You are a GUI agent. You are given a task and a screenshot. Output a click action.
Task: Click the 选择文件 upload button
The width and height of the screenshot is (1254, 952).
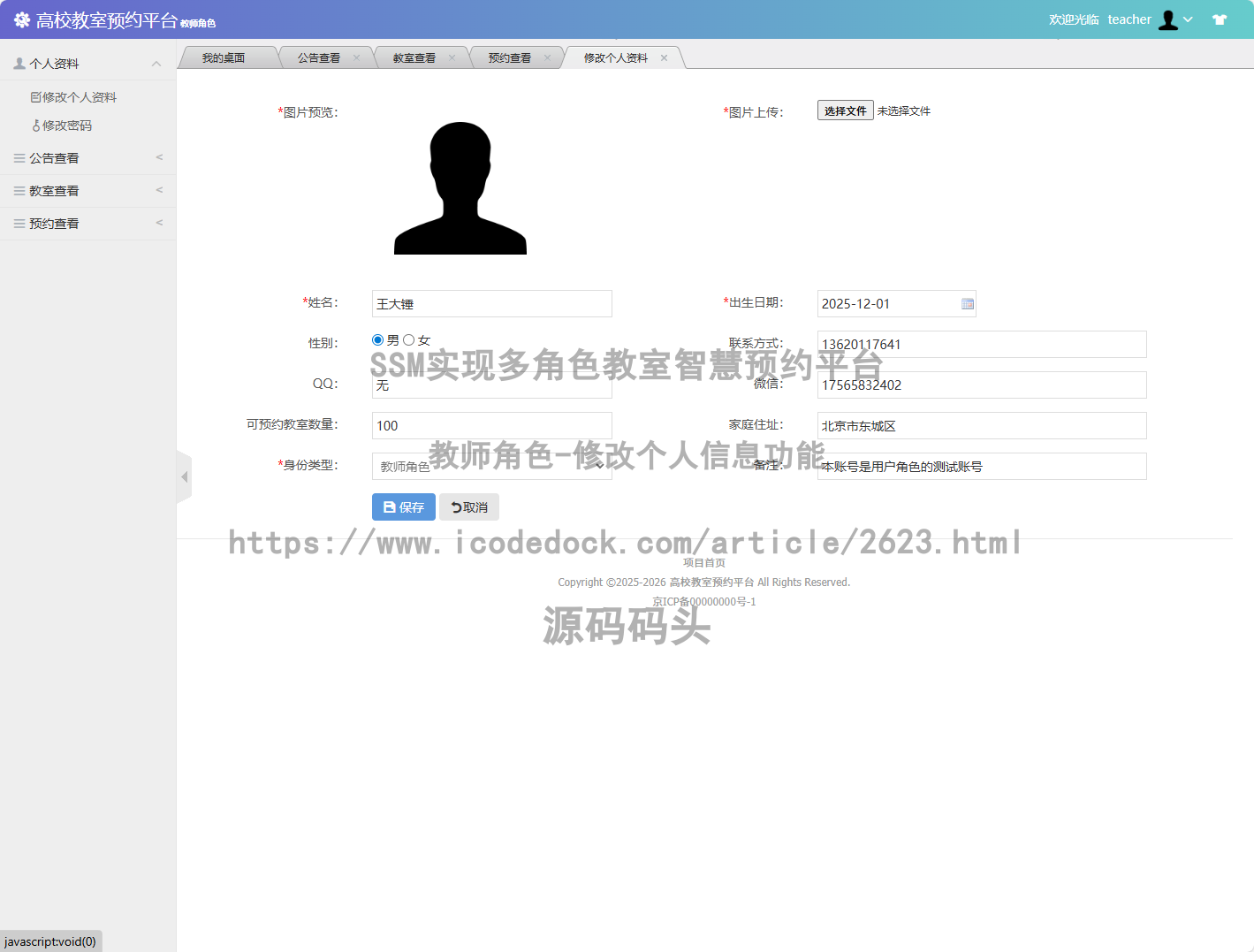pos(844,110)
